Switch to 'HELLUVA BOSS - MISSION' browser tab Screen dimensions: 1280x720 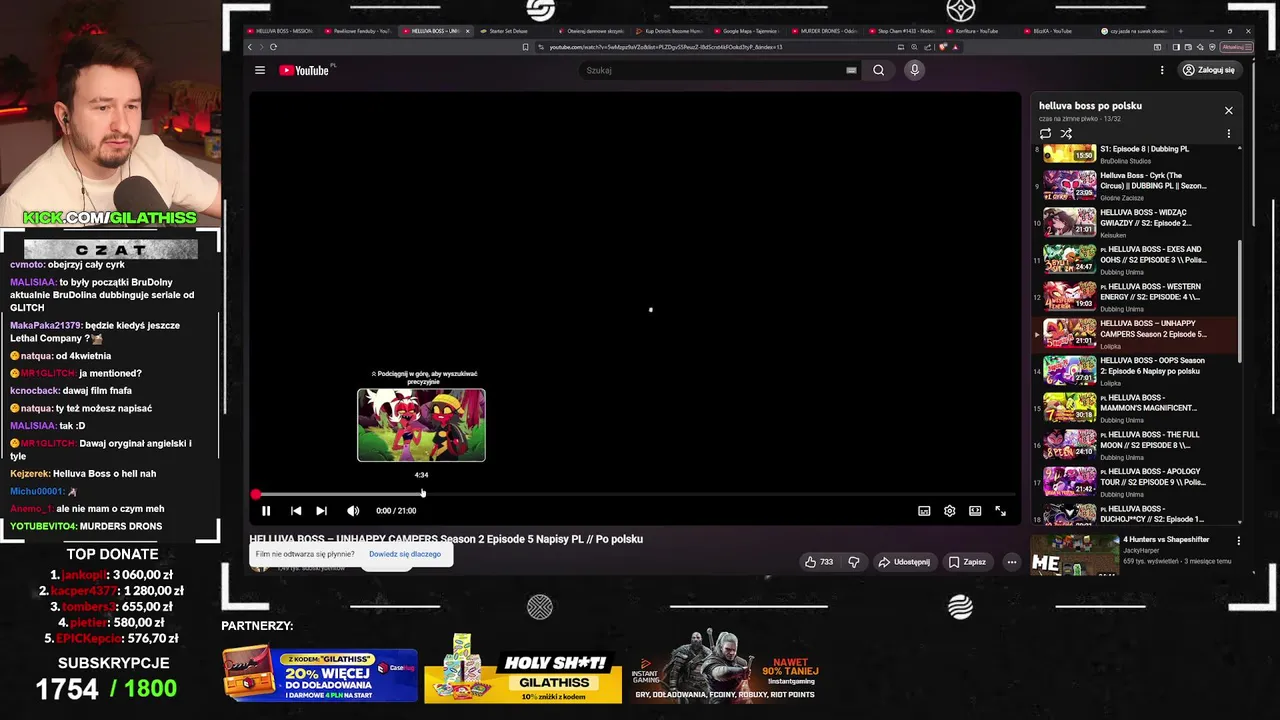click(x=281, y=31)
